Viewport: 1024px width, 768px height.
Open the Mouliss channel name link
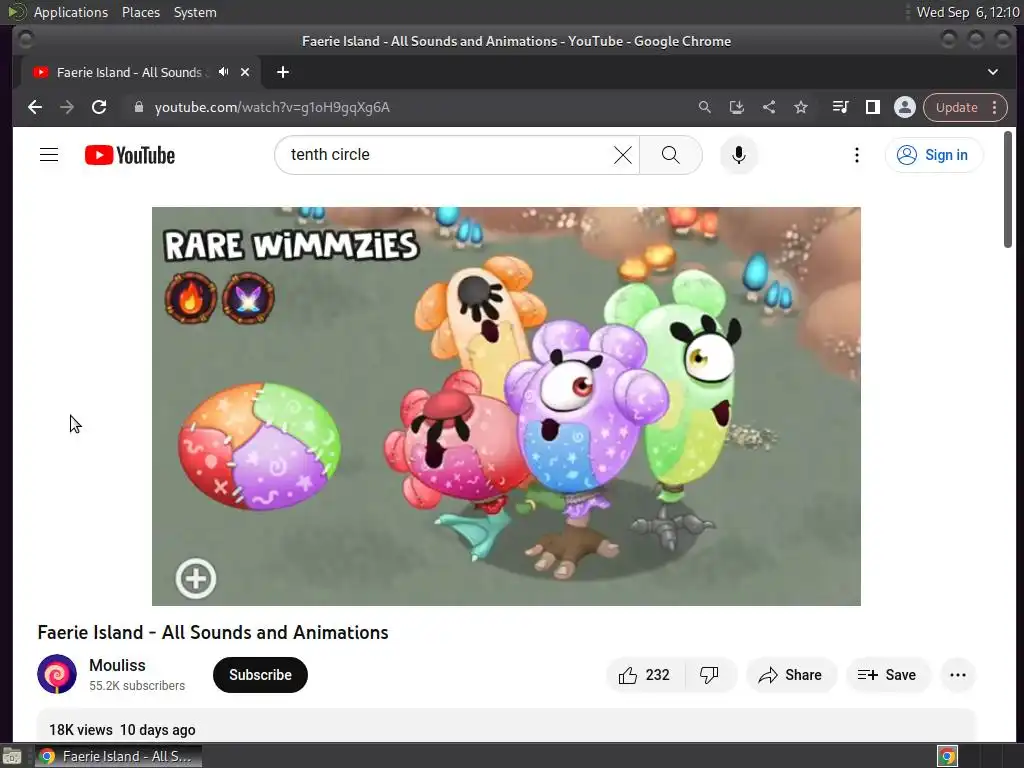coord(117,665)
